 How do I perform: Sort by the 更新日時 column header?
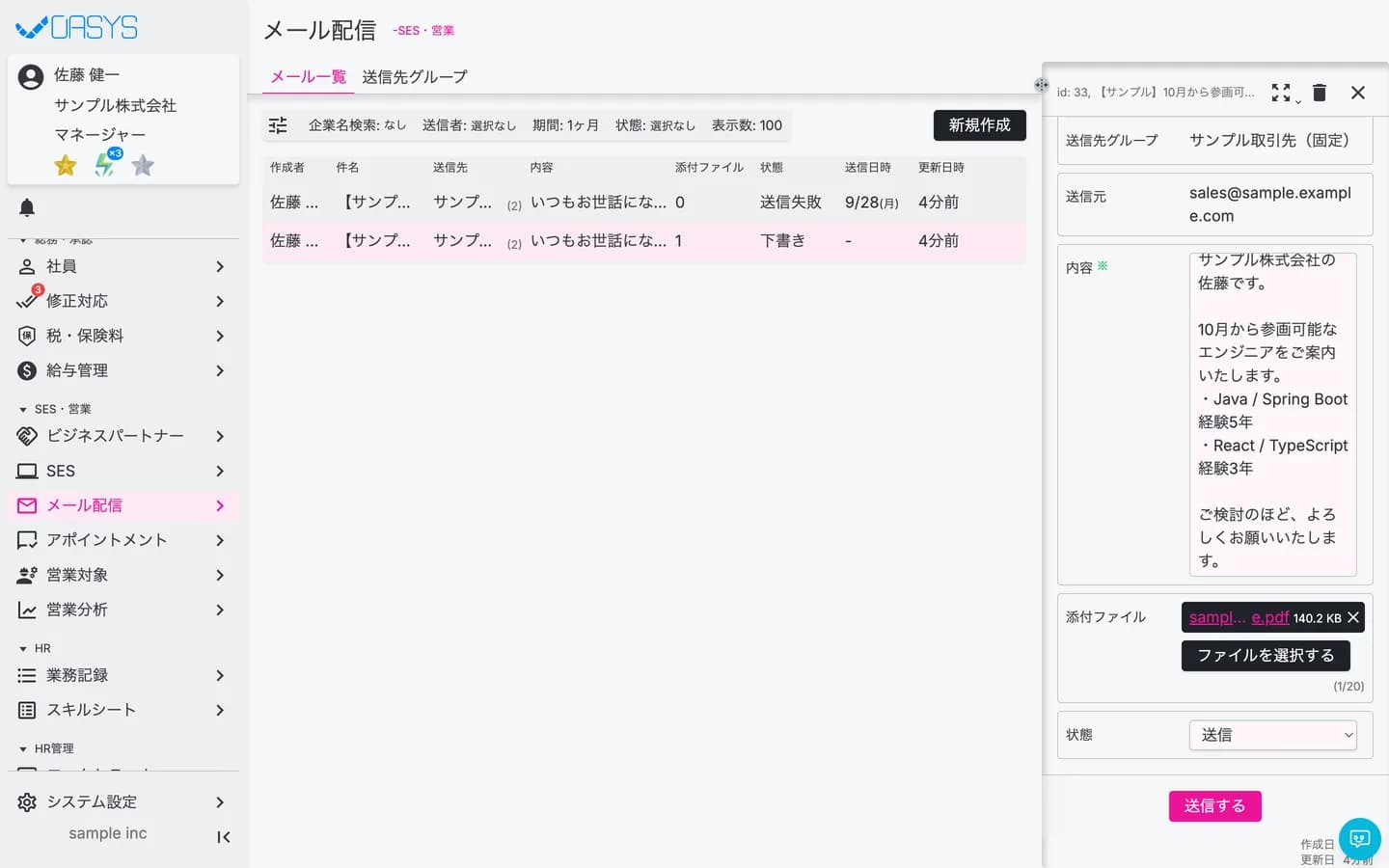(x=941, y=168)
